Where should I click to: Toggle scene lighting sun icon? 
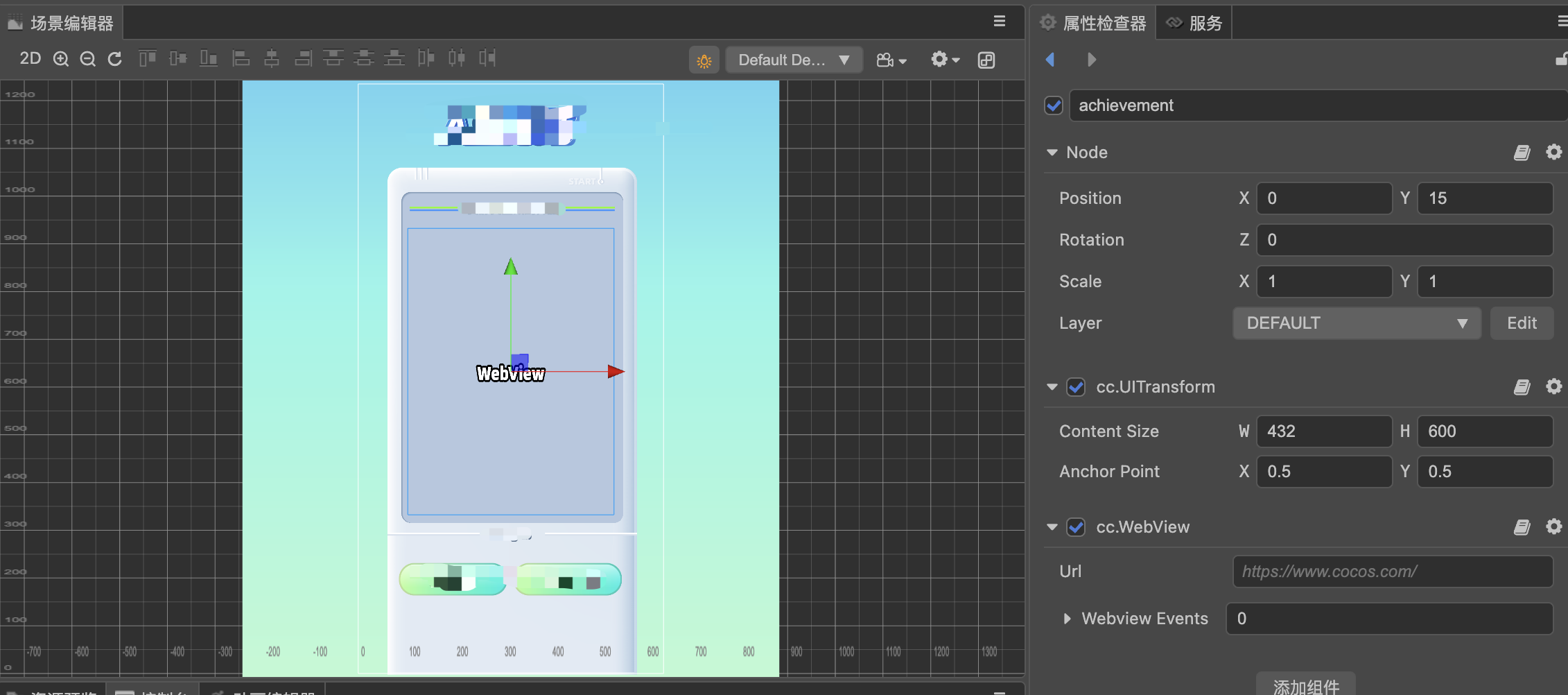(704, 60)
